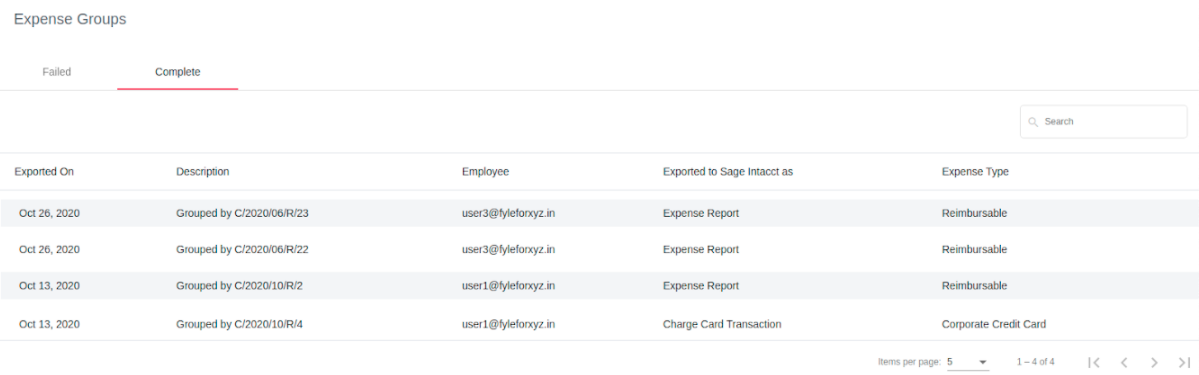Click the Description column header

tap(203, 171)
